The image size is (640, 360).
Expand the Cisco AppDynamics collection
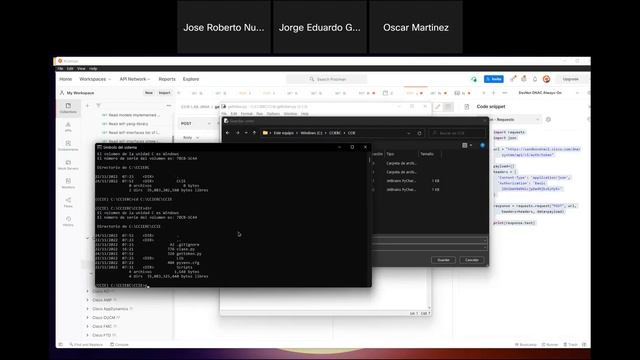tap(87, 309)
